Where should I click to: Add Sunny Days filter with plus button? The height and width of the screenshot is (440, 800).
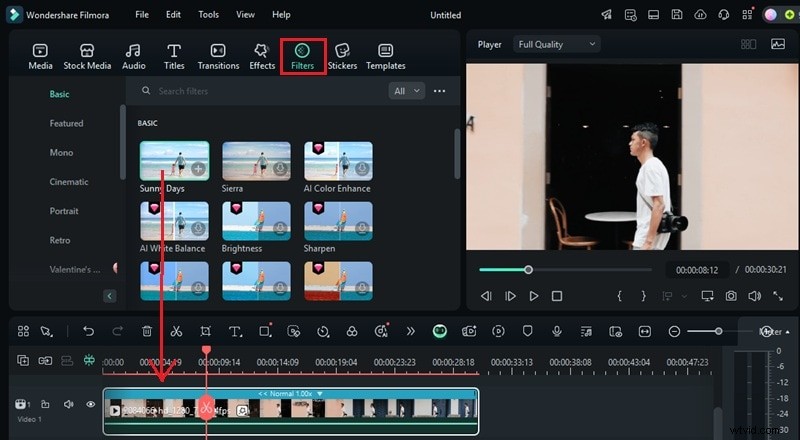[198, 168]
